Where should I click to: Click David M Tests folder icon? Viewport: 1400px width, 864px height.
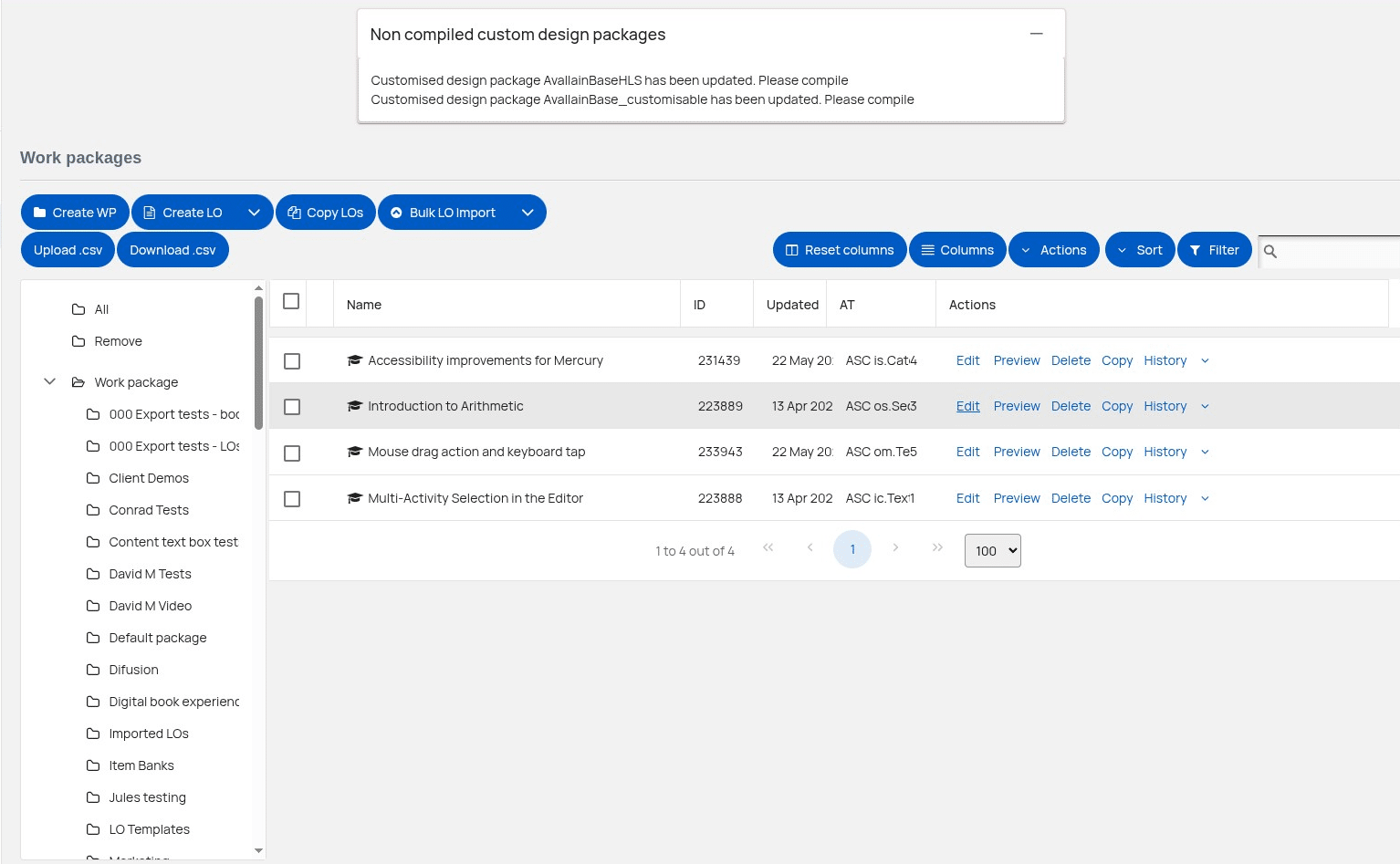click(x=93, y=574)
